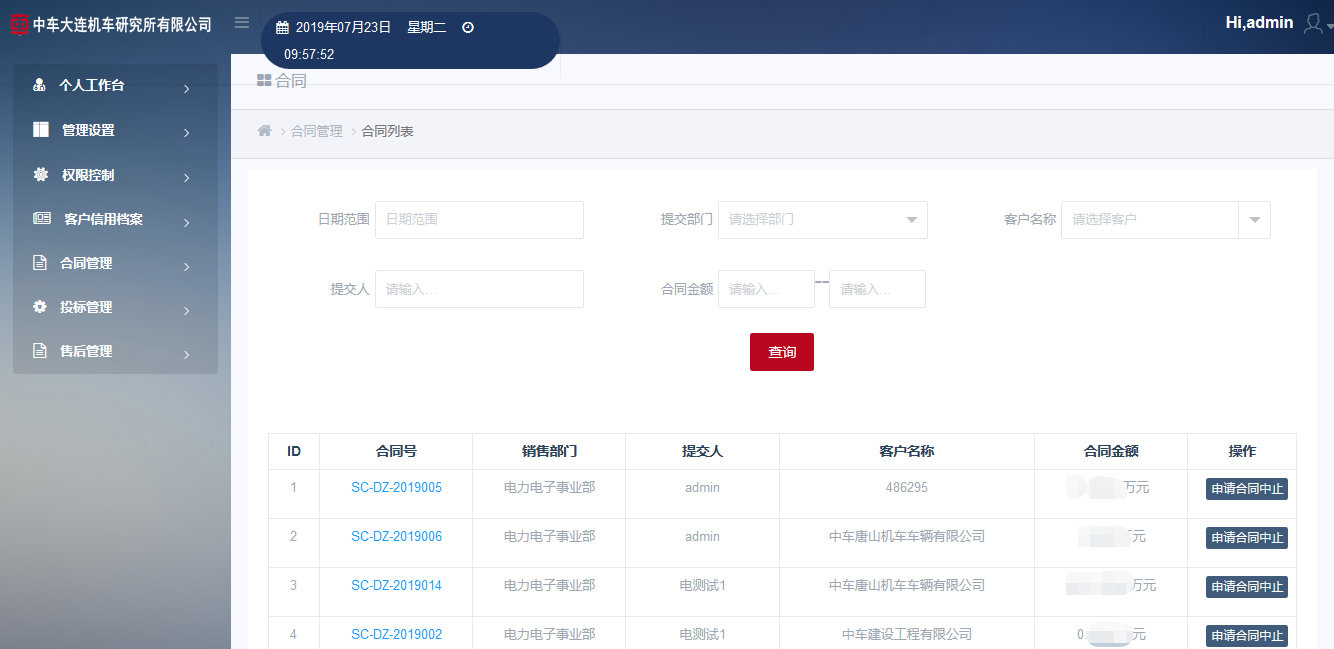Click the 权限控制 sidebar icon
This screenshot has height=649, width=1334.
point(38,174)
